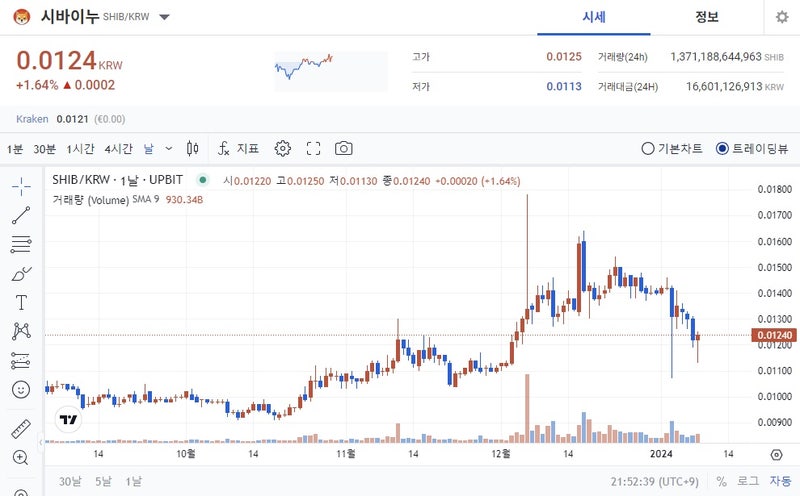The image size is (800, 496).
Task: Click the TradingView logo on chart
Action: tap(68, 419)
